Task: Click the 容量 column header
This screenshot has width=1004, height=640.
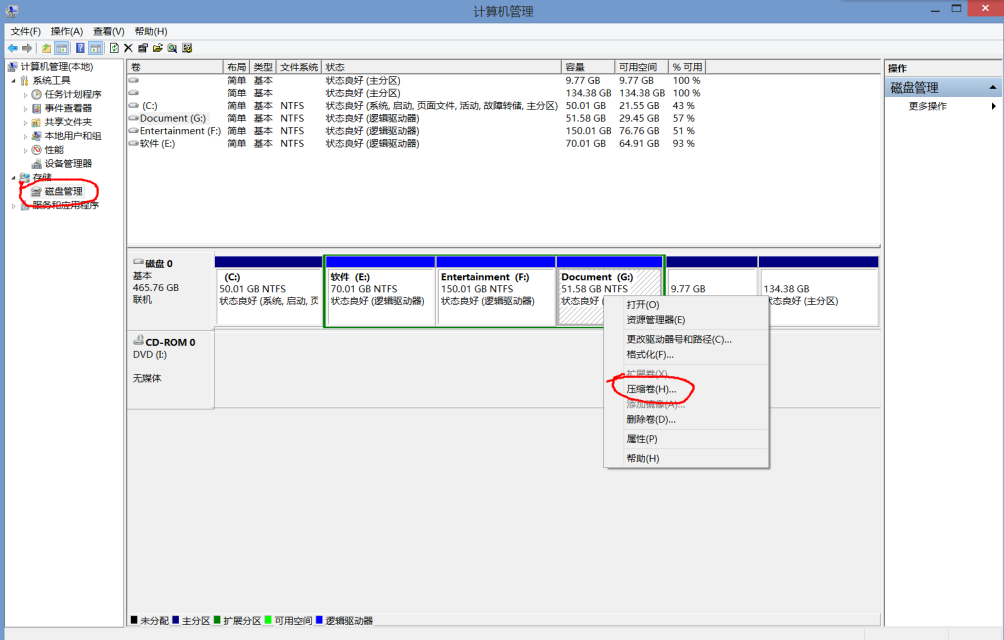Action: click(586, 66)
